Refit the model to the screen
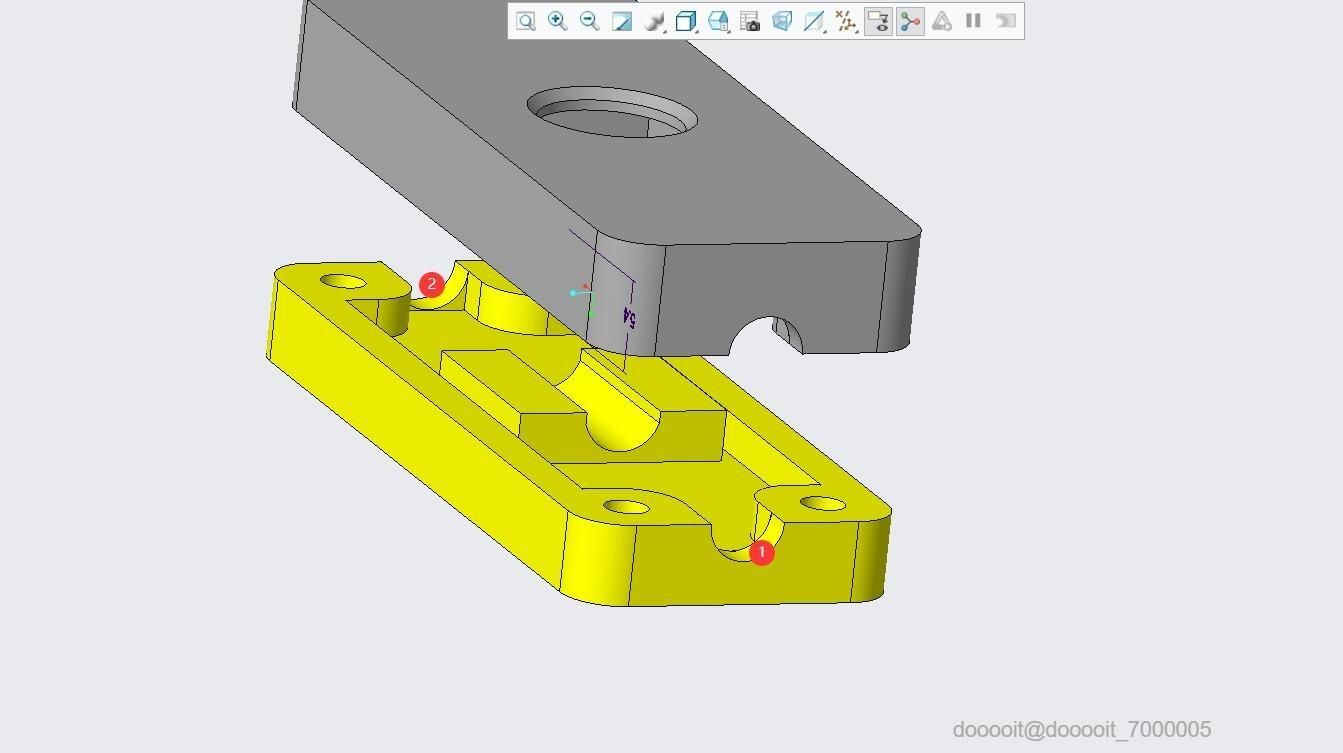This screenshot has width=1343, height=753. tap(526, 21)
